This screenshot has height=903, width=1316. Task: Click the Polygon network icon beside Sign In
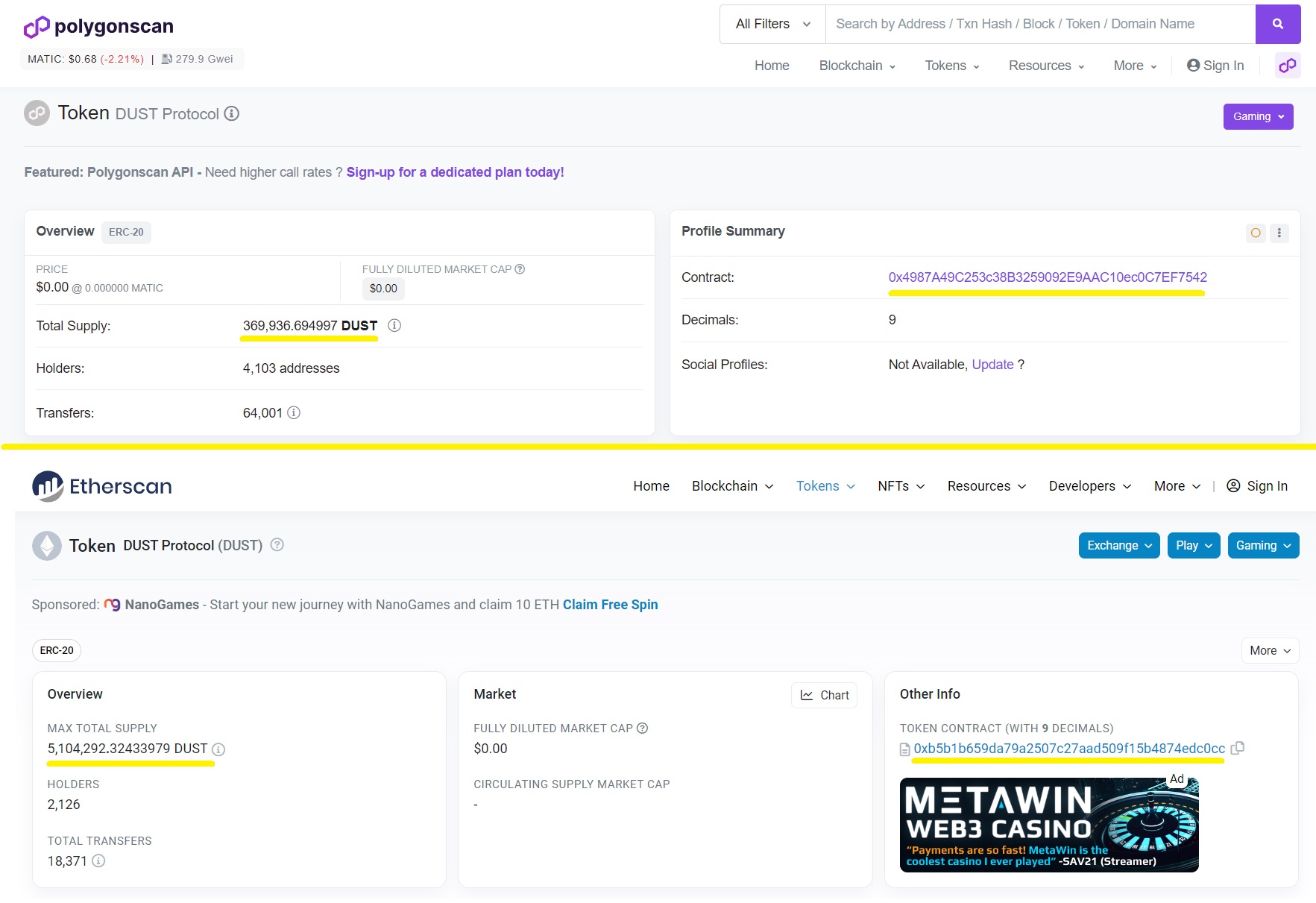click(1288, 66)
